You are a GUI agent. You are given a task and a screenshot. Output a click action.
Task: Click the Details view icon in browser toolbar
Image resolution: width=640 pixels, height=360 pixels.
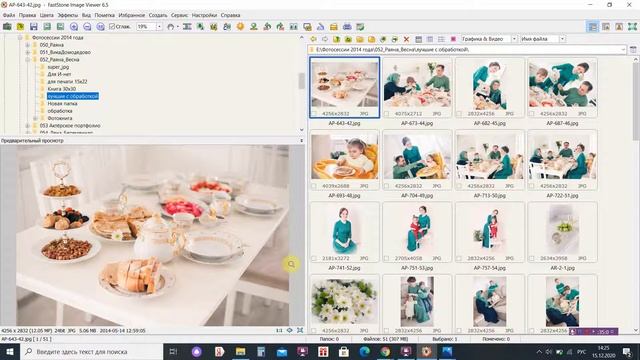[430, 39]
